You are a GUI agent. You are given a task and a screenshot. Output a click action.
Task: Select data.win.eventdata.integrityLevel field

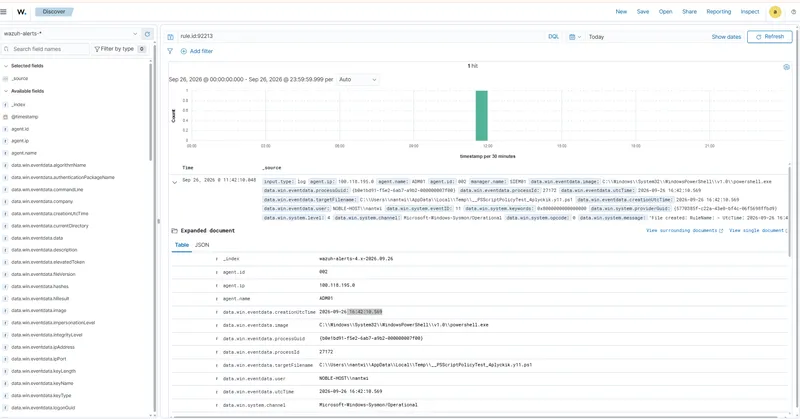tap(47, 335)
